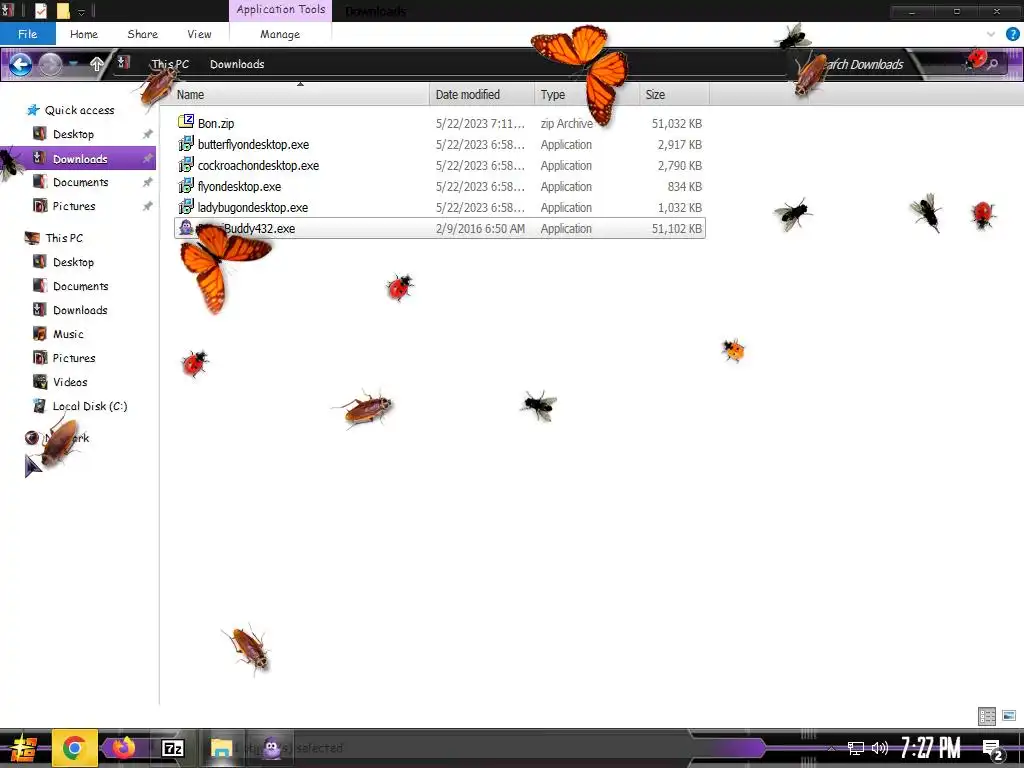Viewport: 1024px width, 768px height.
Task: Open the quick access toolbar dropdown
Action: [x=81, y=11]
